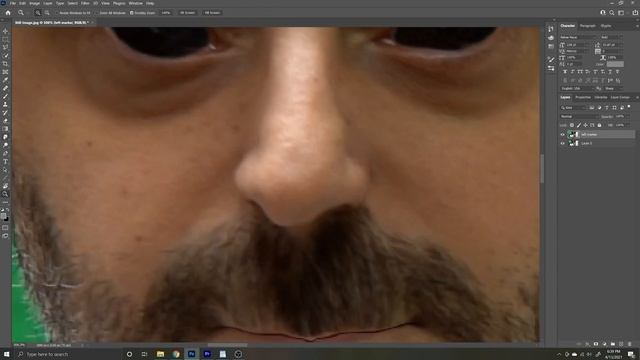The image size is (640, 360).
Task: Change the screen mode icon
Action: 5,236
